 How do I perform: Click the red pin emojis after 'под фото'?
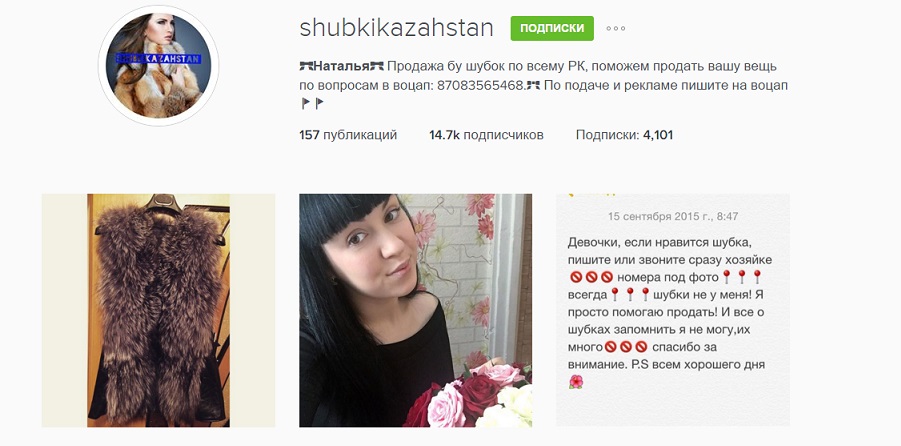click(x=742, y=277)
